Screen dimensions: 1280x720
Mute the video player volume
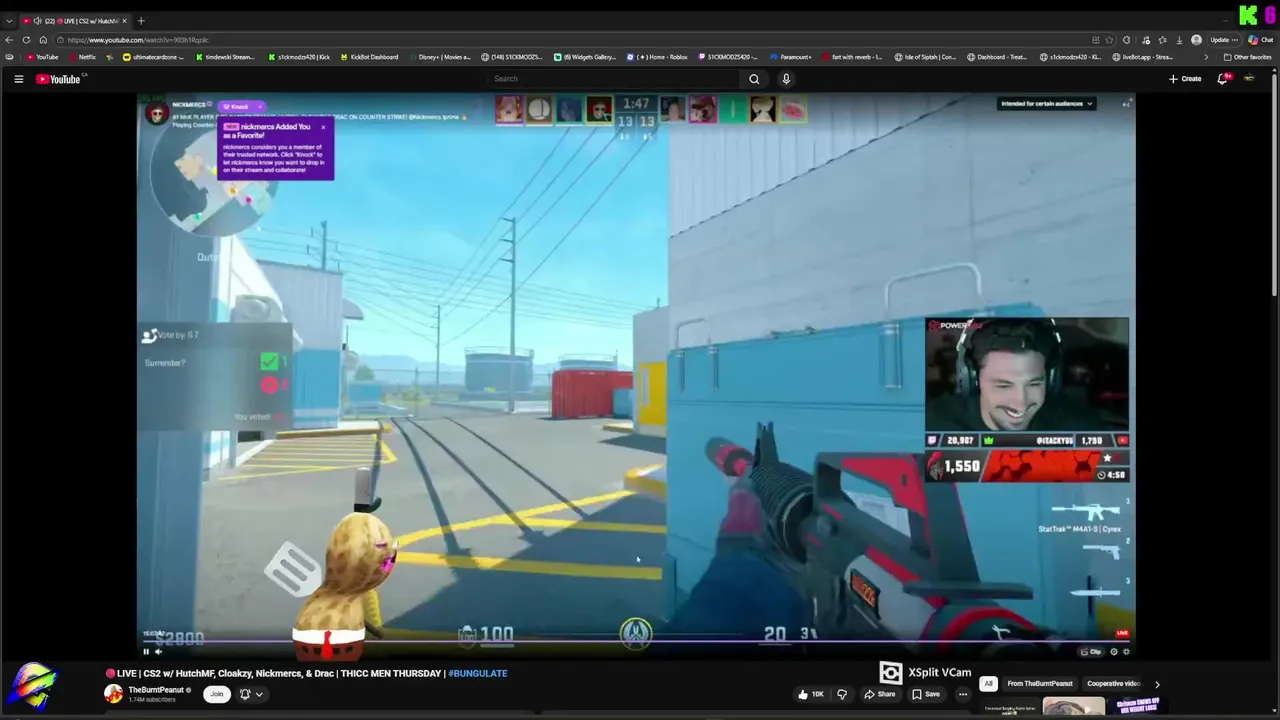tap(158, 652)
